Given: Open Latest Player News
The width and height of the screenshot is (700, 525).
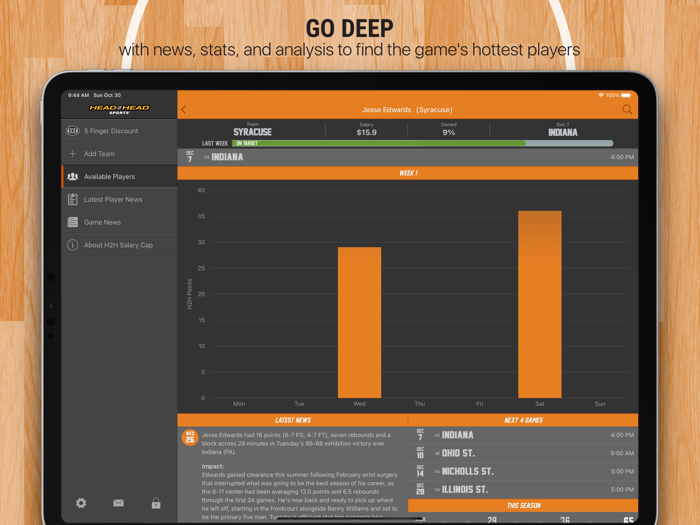Looking at the screenshot, I should (x=119, y=199).
